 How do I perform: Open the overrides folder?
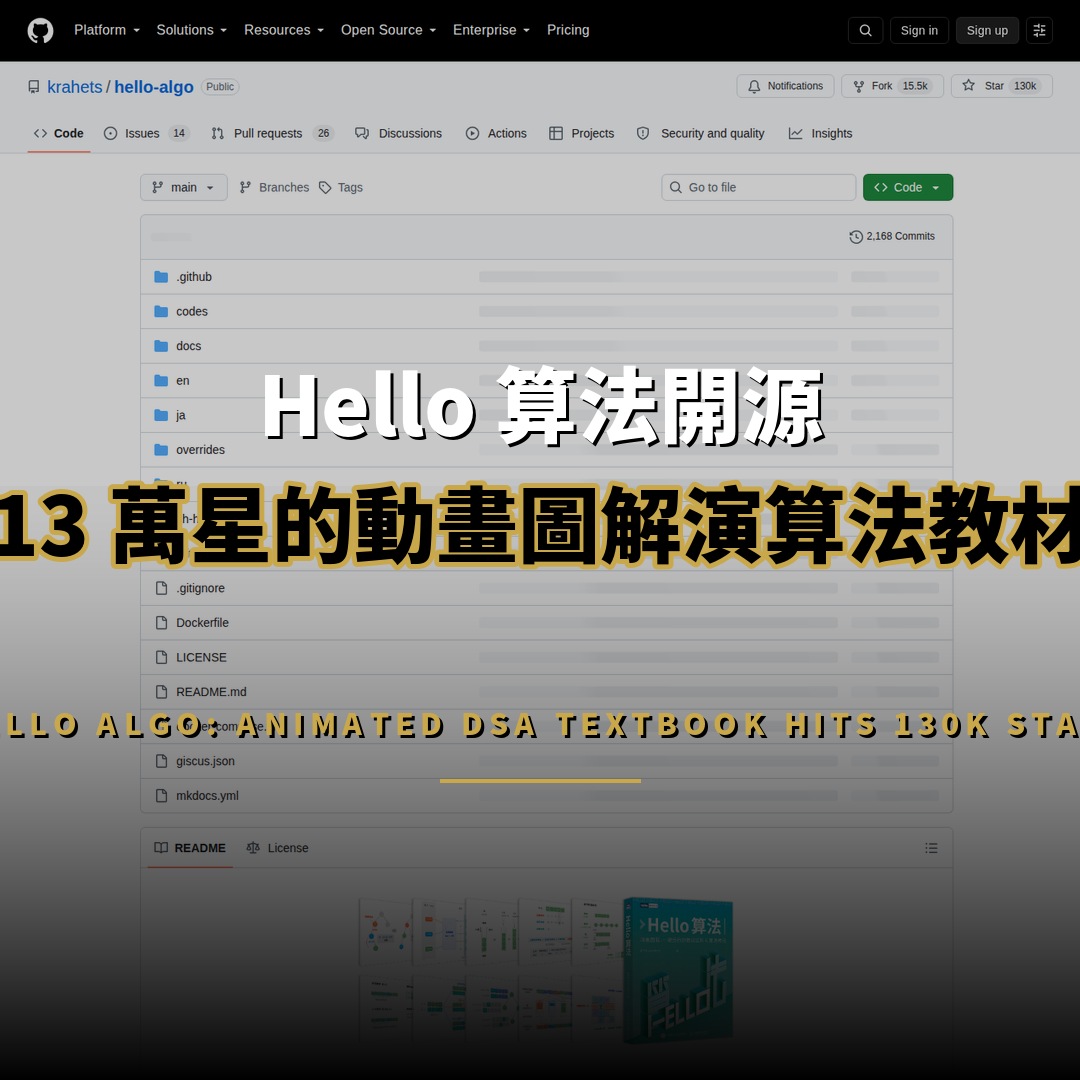pyautogui.click(x=200, y=450)
